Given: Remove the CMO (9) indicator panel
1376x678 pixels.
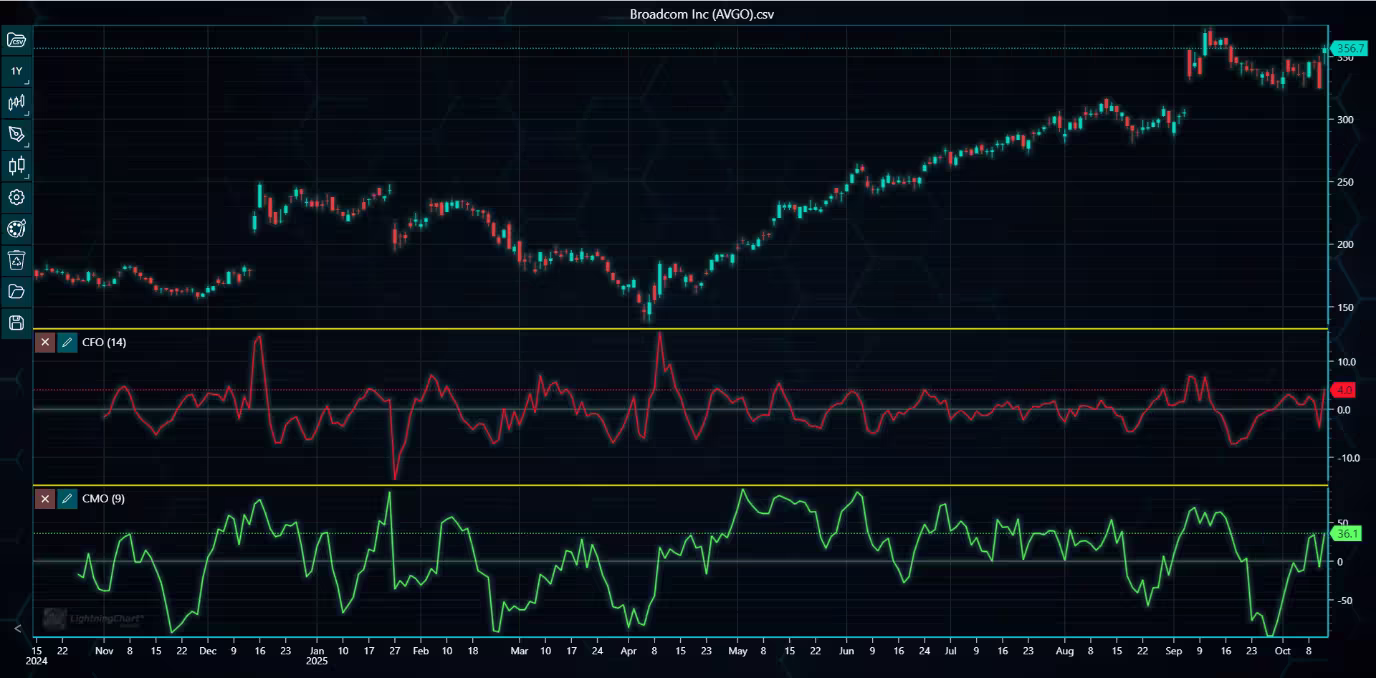Looking at the screenshot, I should coord(45,498).
